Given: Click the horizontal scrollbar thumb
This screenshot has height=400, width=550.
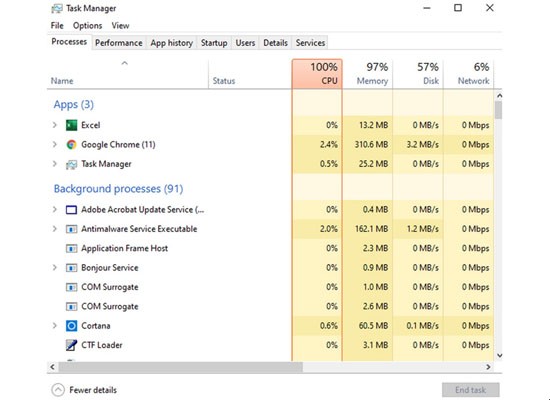Looking at the screenshot, I should tap(180, 367).
